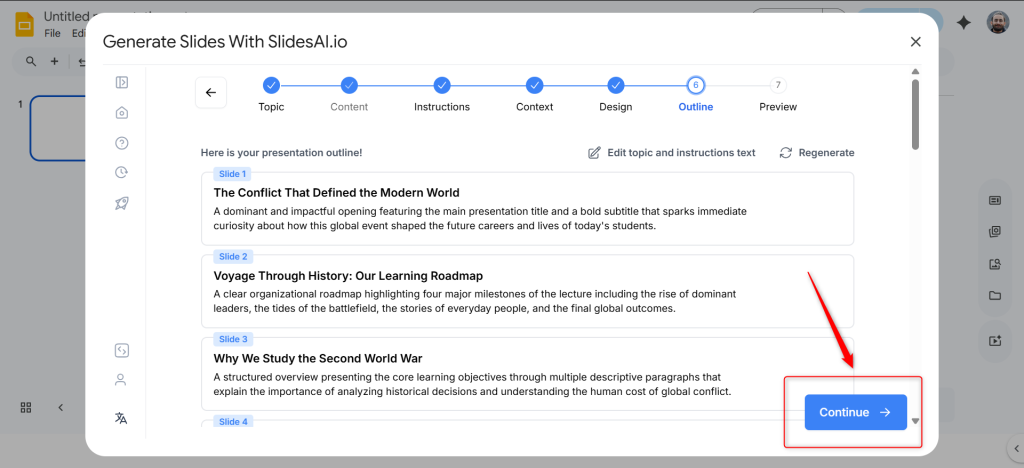Click the dialog scrollbar up arrow
Viewport: 1024px width, 468px height.
[915, 72]
